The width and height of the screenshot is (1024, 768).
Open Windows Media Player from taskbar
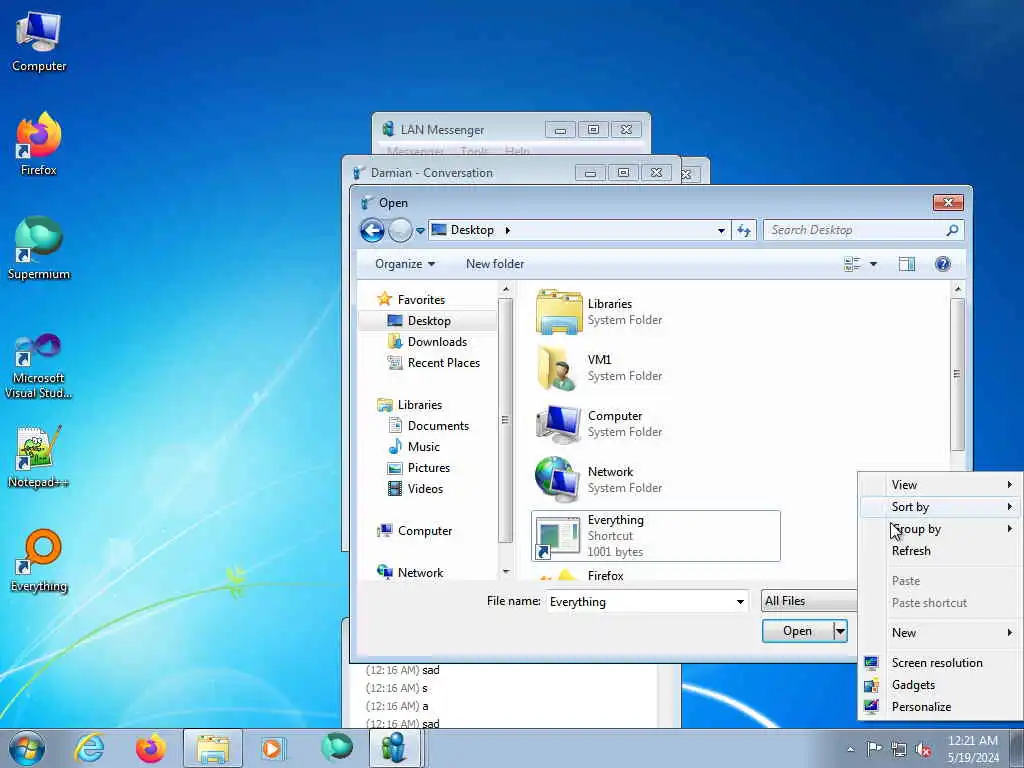(x=272, y=748)
